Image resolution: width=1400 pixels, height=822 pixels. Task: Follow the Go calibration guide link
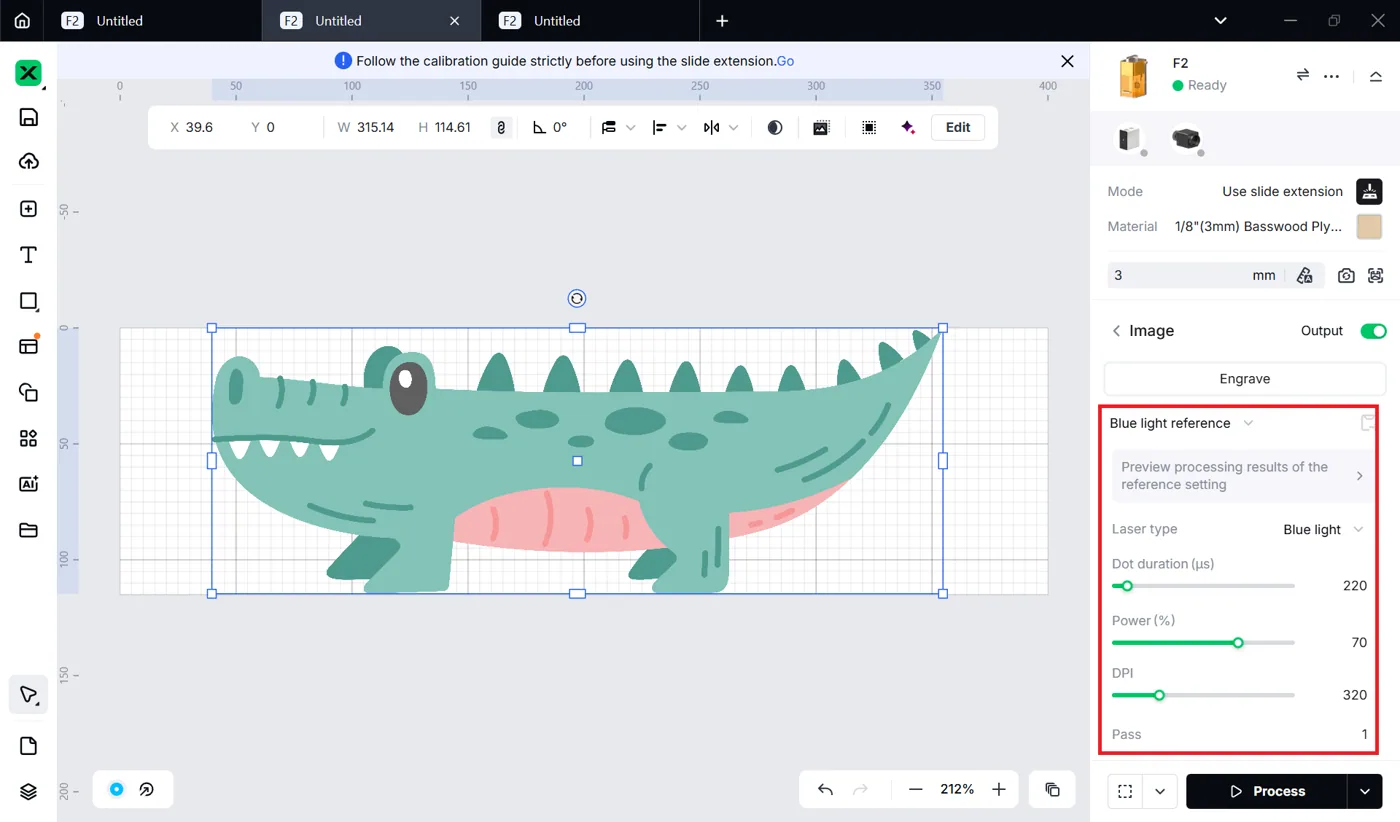(786, 61)
